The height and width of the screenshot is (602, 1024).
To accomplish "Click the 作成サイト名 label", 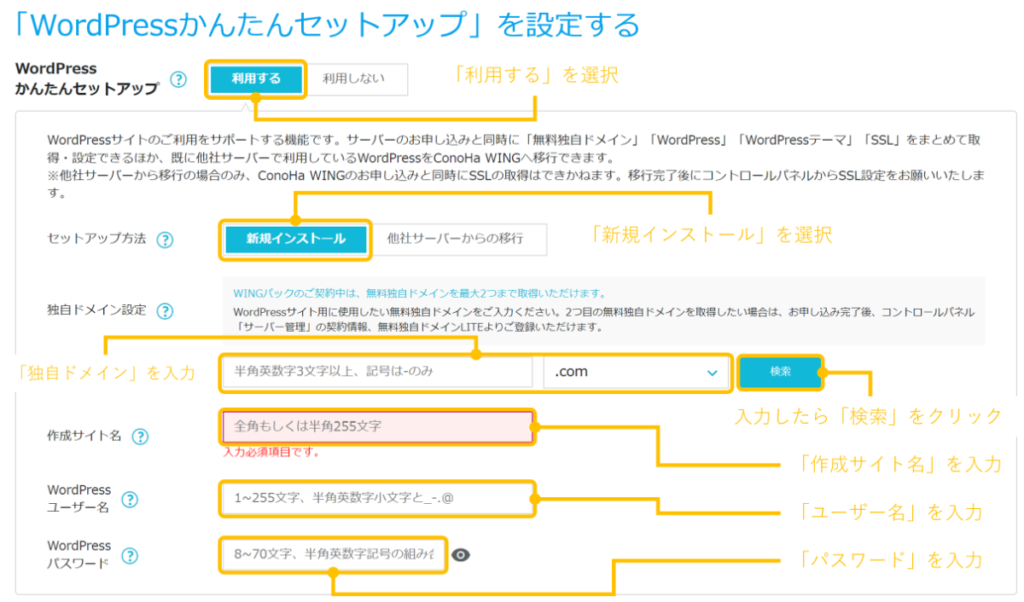I will (84, 436).
